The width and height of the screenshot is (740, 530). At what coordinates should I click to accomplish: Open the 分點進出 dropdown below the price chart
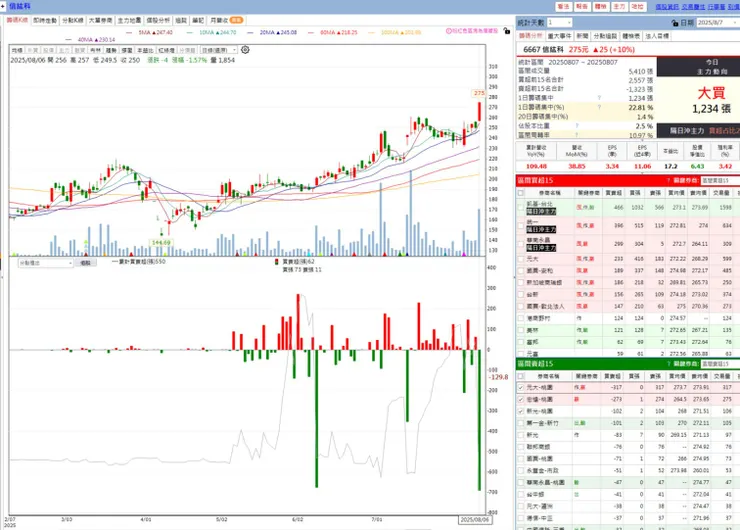(x=45, y=263)
